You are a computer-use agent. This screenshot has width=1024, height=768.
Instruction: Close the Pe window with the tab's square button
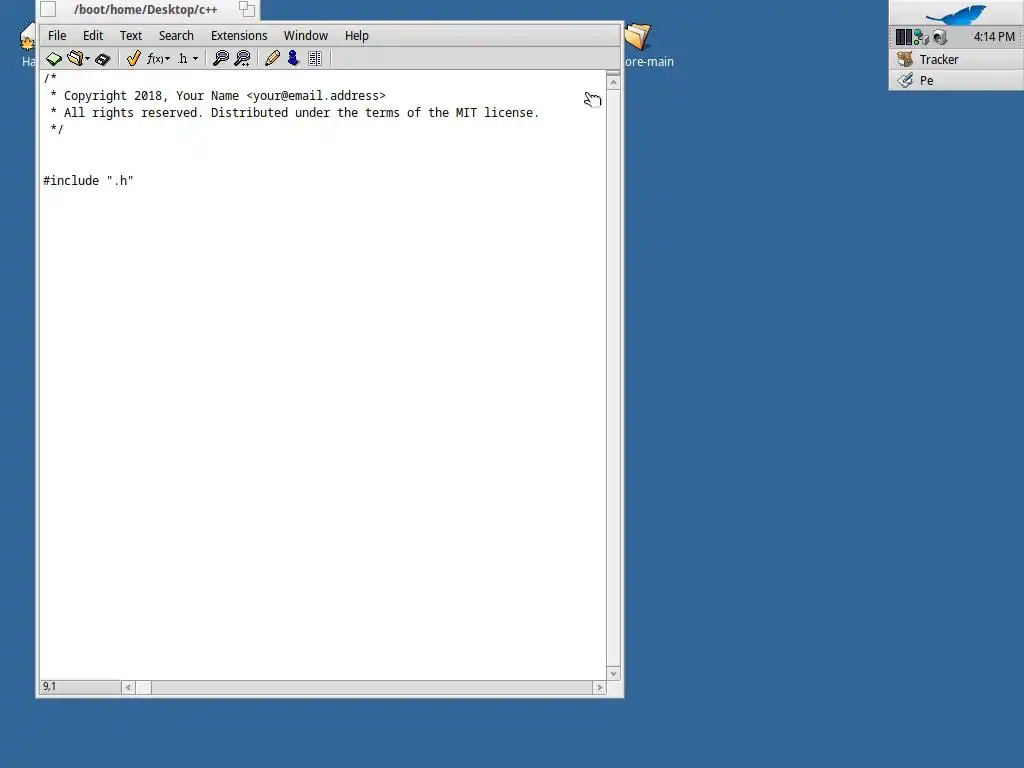[x=48, y=9]
